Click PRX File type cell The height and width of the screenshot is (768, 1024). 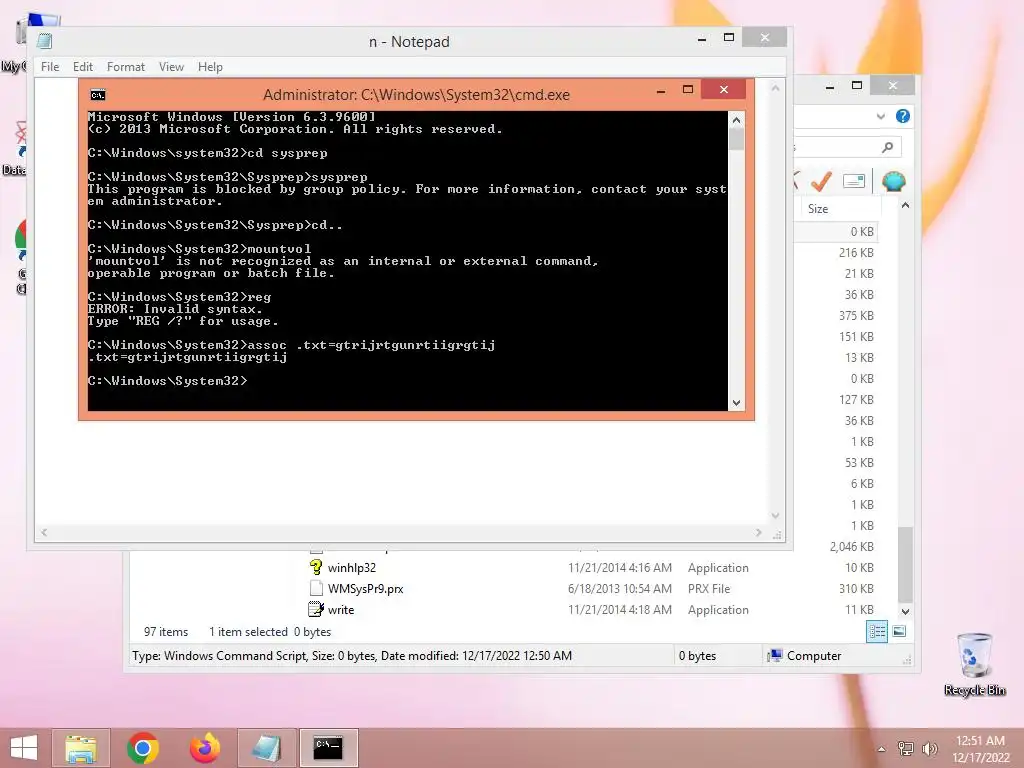point(709,588)
